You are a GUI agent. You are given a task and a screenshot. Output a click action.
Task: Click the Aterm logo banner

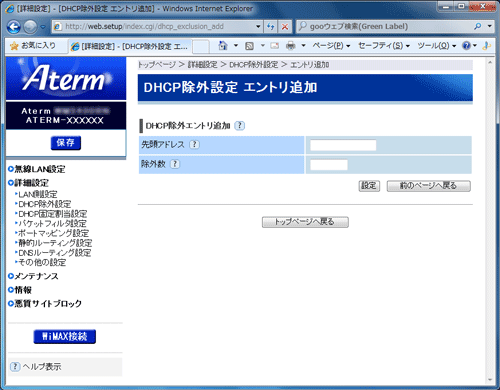click(66, 78)
